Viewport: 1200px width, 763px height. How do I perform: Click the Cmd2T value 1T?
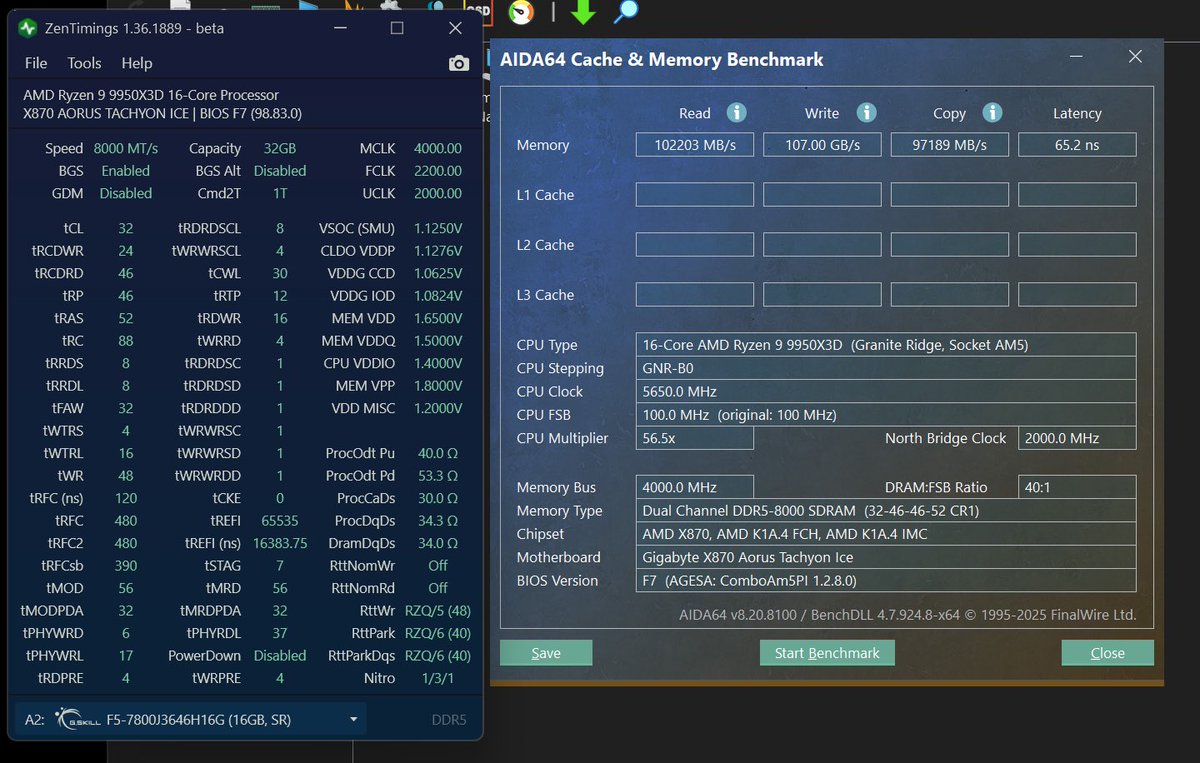point(280,193)
